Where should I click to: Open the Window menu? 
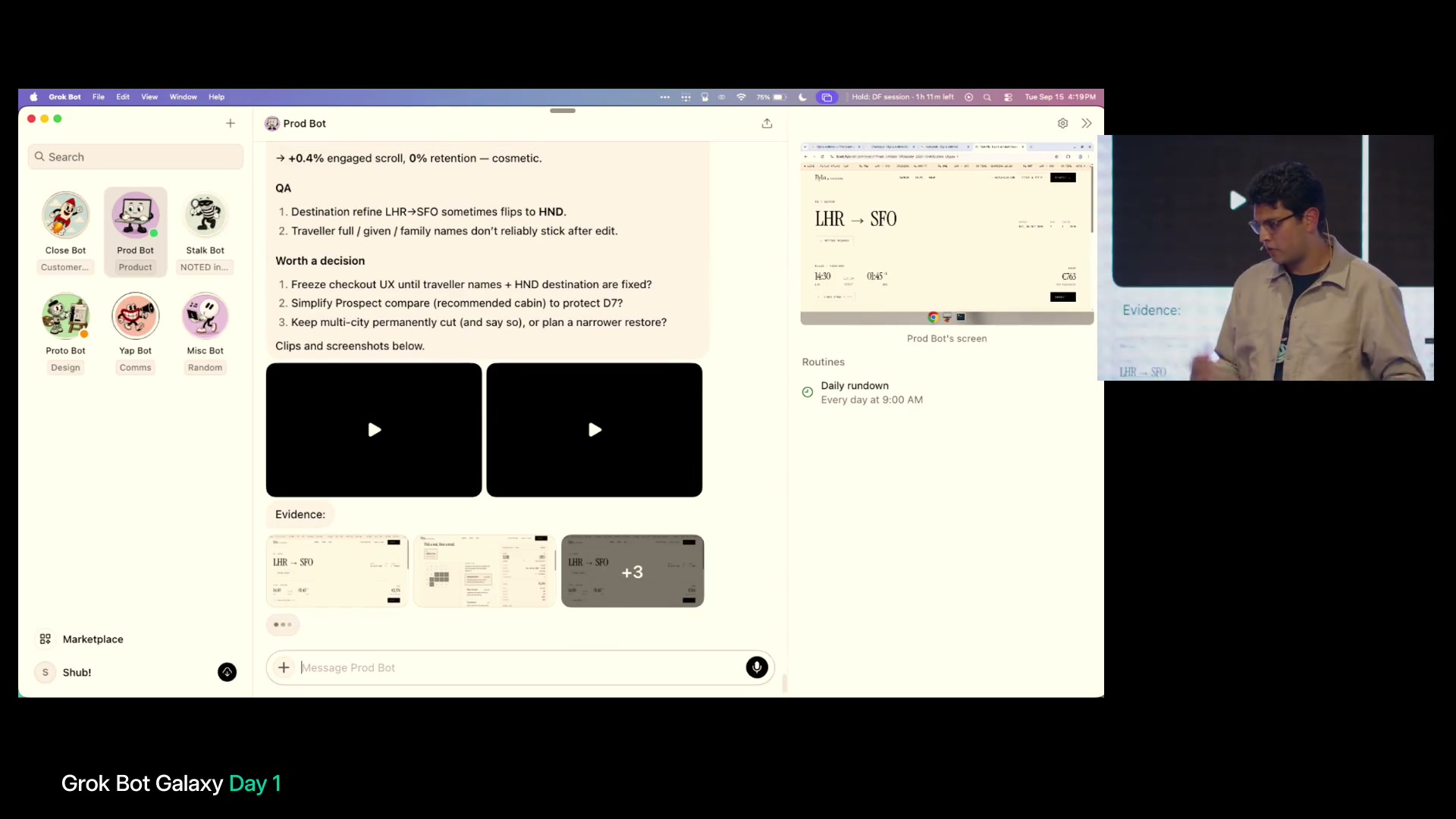pos(184,97)
